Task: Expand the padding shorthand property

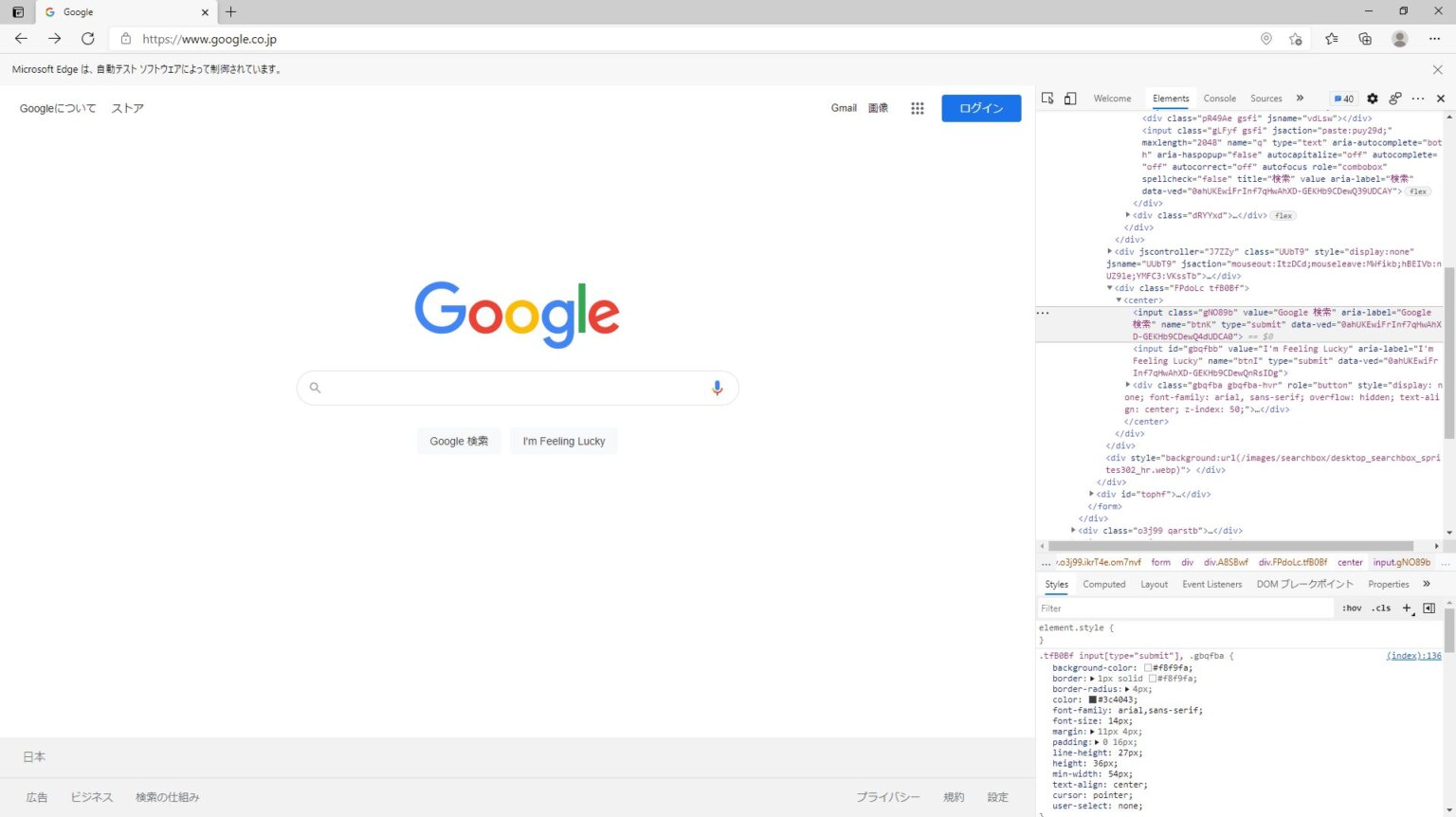Action: (x=1098, y=742)
